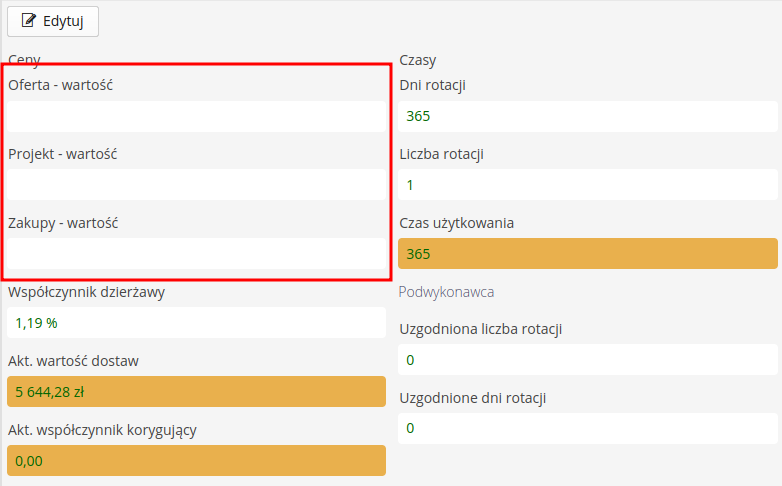Click the 'Czas użytkowania' label text
The width and height of the screenshot is (782, 486).
pos(456,223)
